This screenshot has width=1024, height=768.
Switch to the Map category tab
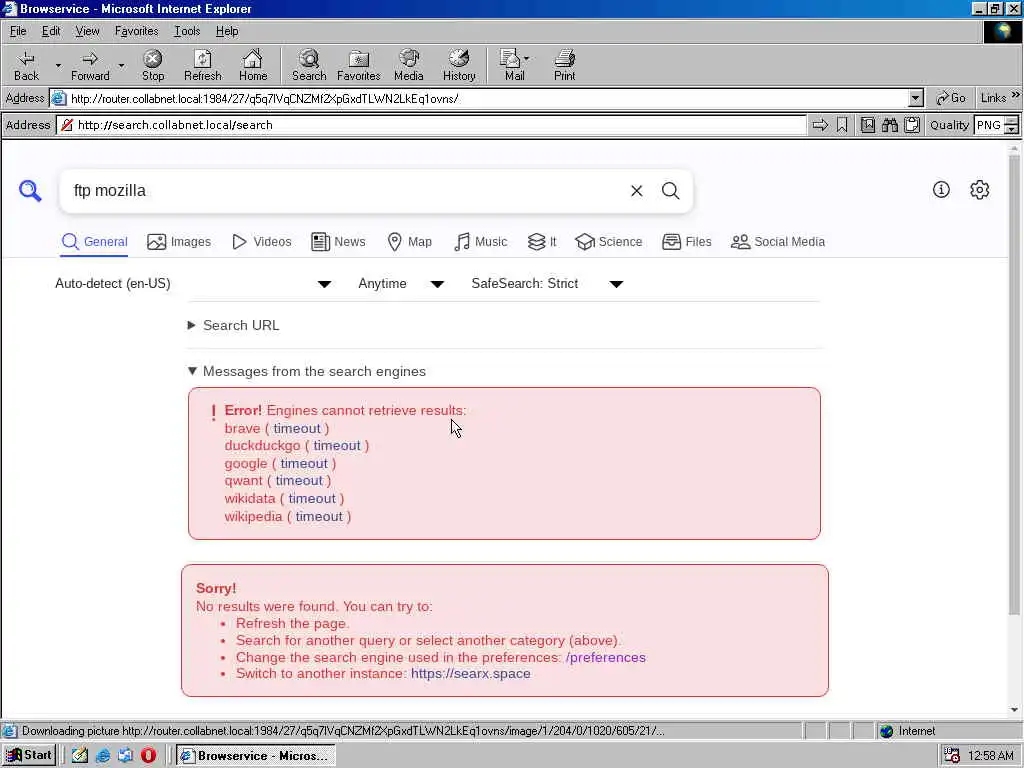(409, 242)
